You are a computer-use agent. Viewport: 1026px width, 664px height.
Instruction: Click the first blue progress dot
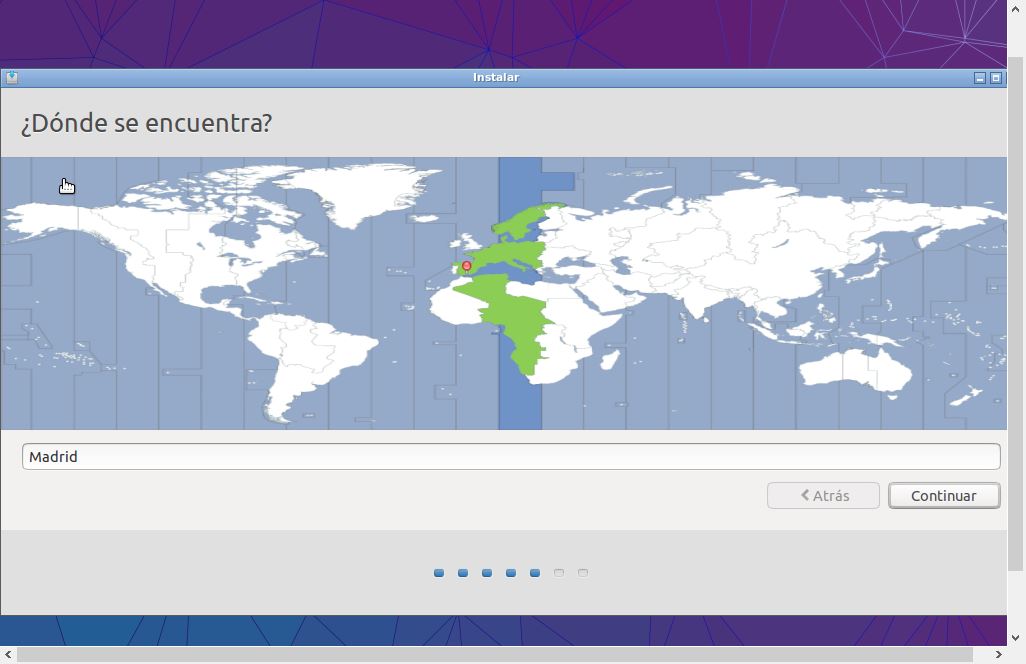pyautogui.click(x=439, y=573)
